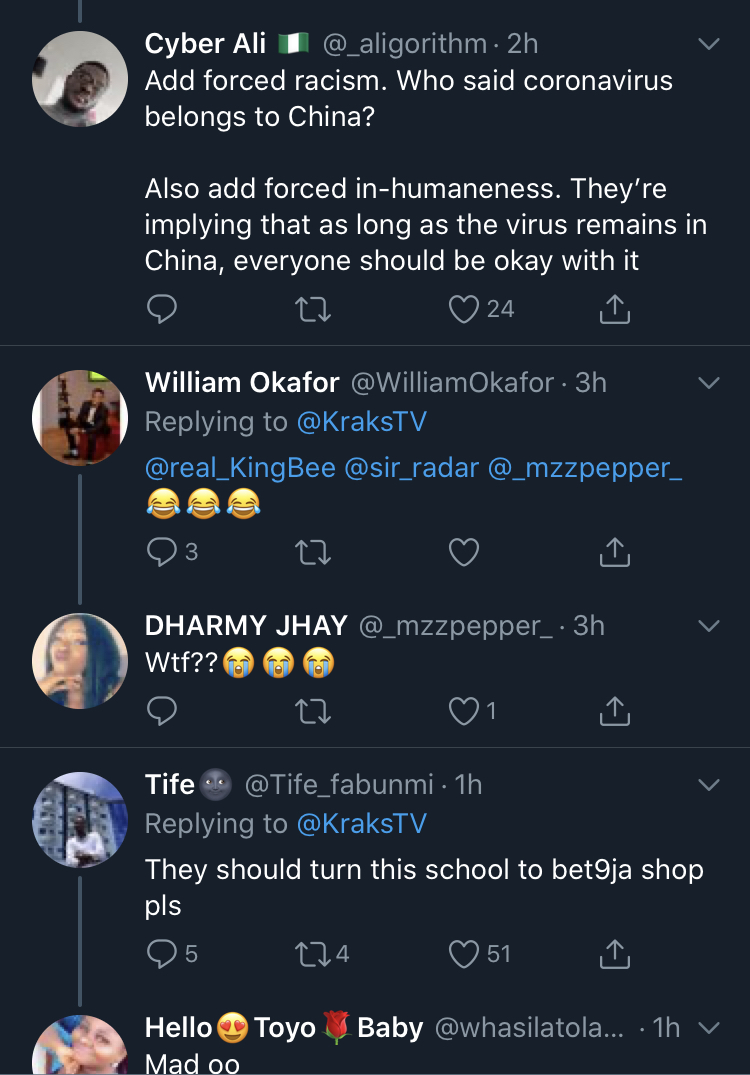Open dropdown arrow on Tife's tweet
Viewport: 750px width, 1075px height.
pos(708,785)
